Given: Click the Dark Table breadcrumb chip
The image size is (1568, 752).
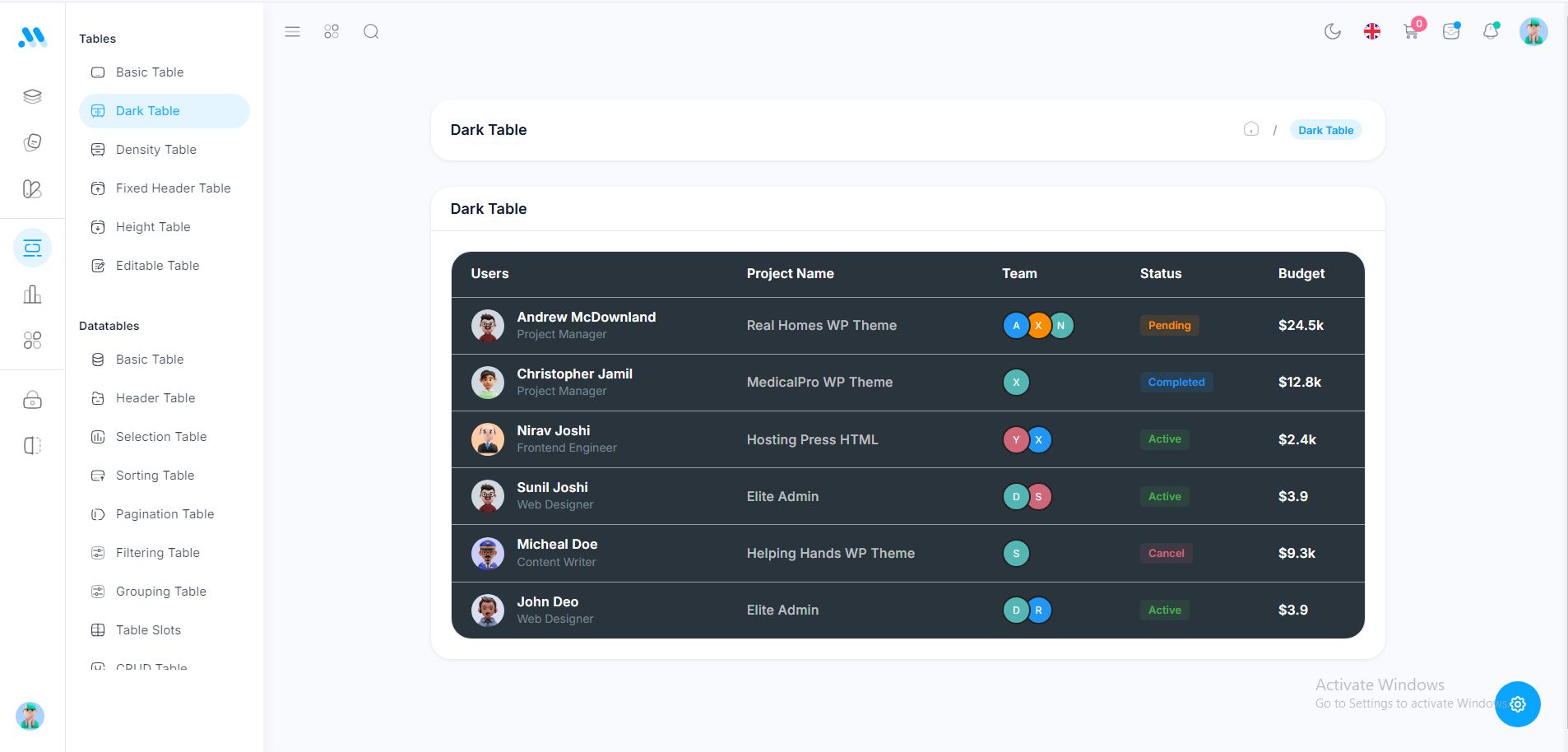Looking at the screenshot, I should point(1325,130).
